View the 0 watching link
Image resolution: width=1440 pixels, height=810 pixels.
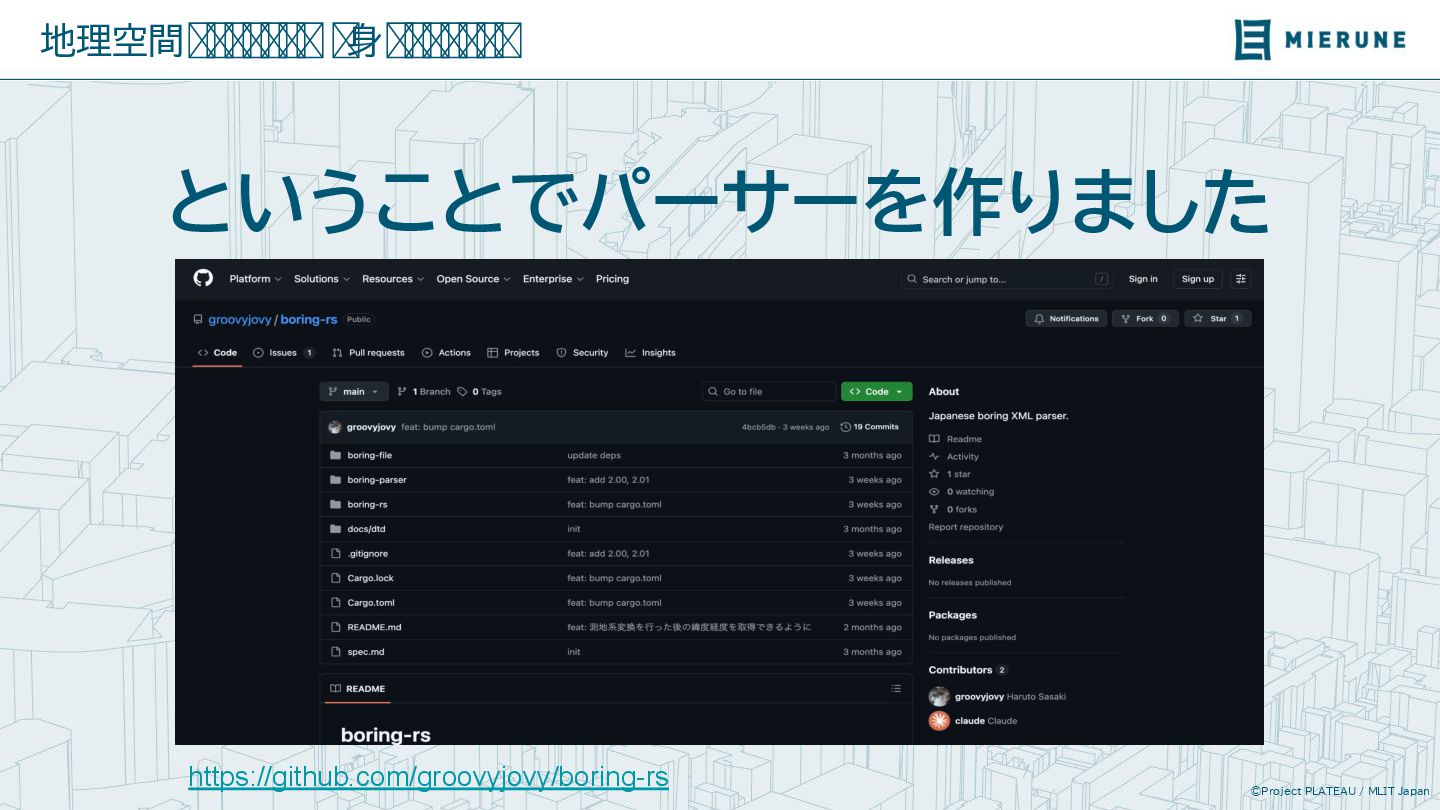coord(962,492)
